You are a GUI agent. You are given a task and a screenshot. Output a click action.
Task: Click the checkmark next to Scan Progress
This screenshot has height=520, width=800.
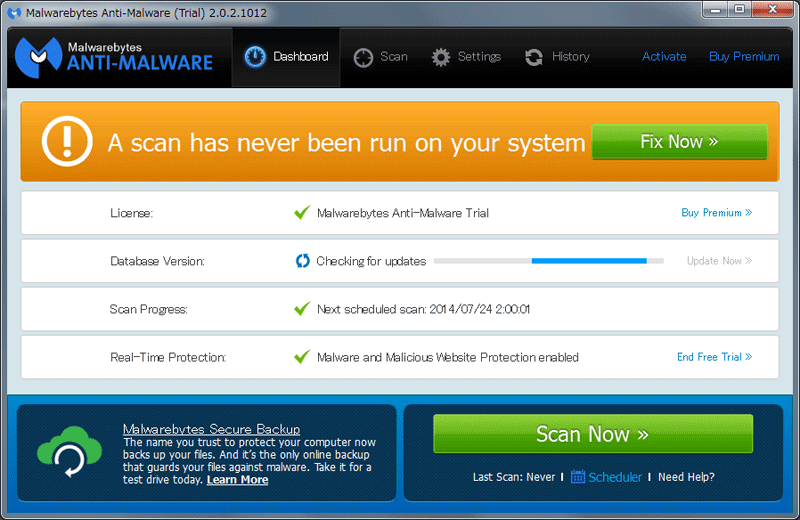tap(302, 308)
